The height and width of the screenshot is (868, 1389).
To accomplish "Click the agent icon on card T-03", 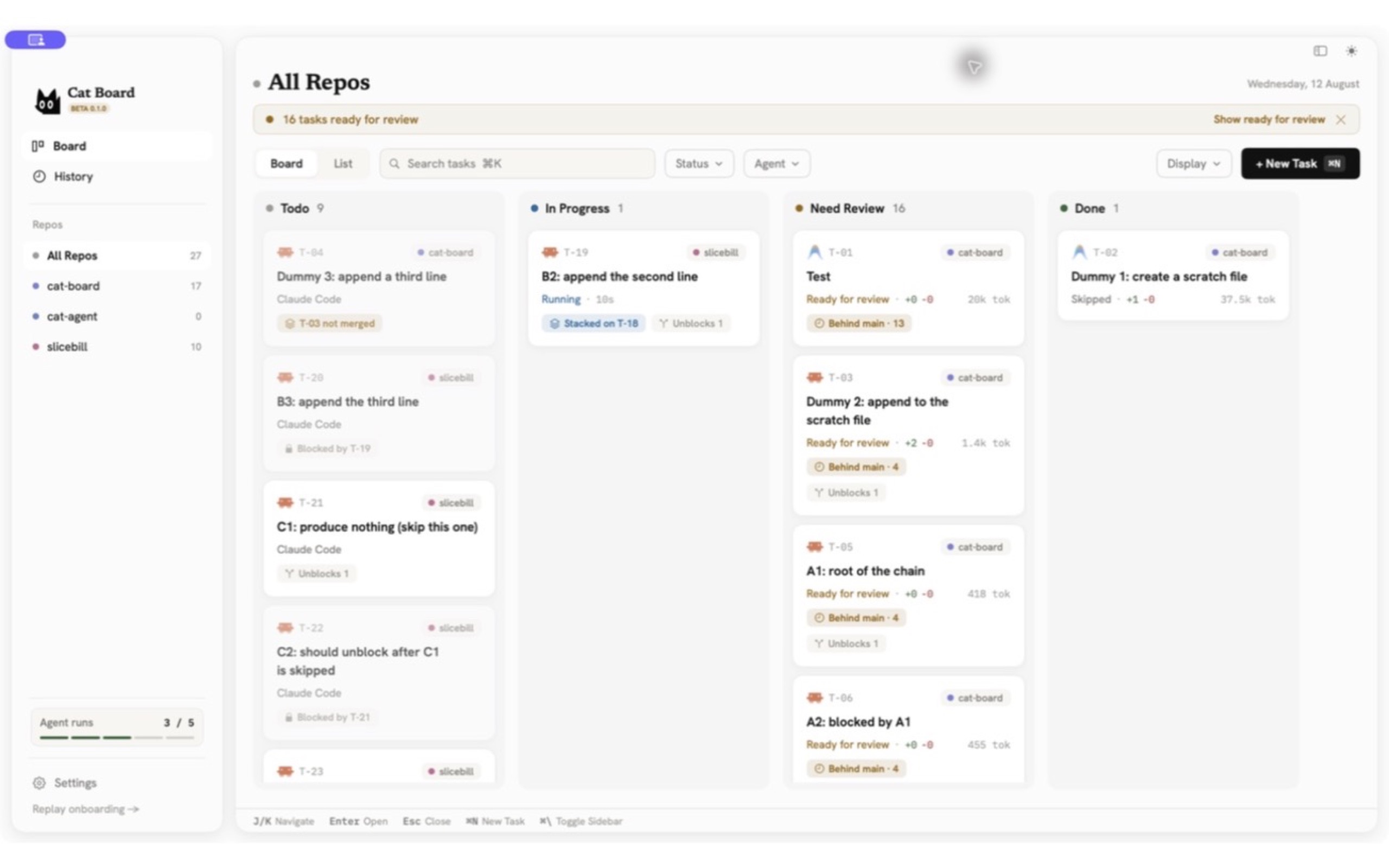I will [814, 377].
